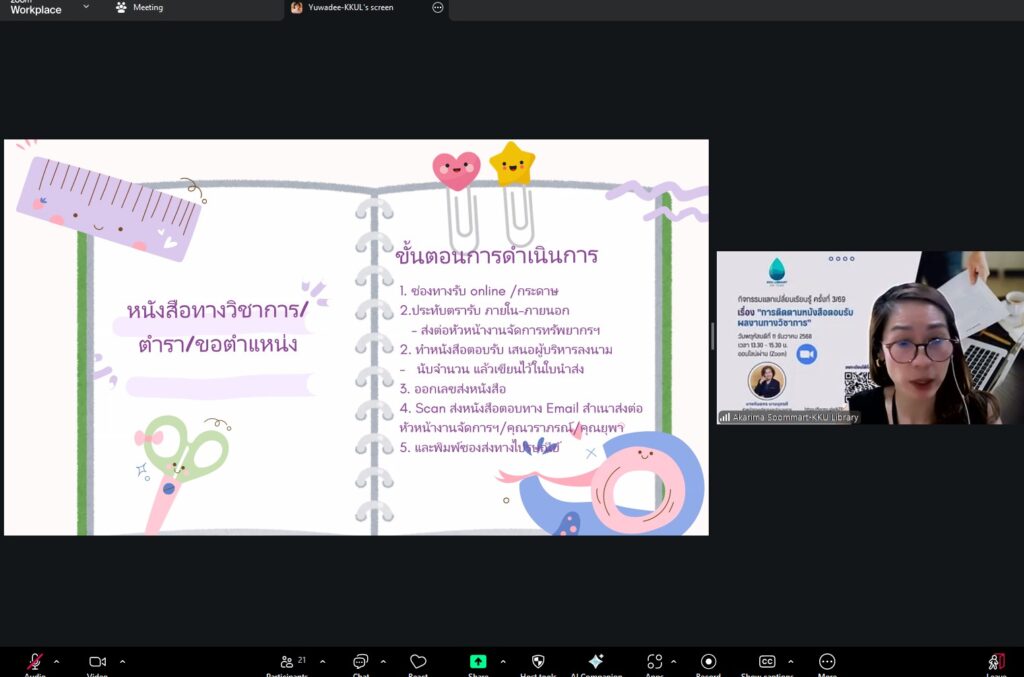Image resolution: width=1024 pixels, height=677 pixels.
Task: Expand video options arrow next to camera
Action: point(122,661)
